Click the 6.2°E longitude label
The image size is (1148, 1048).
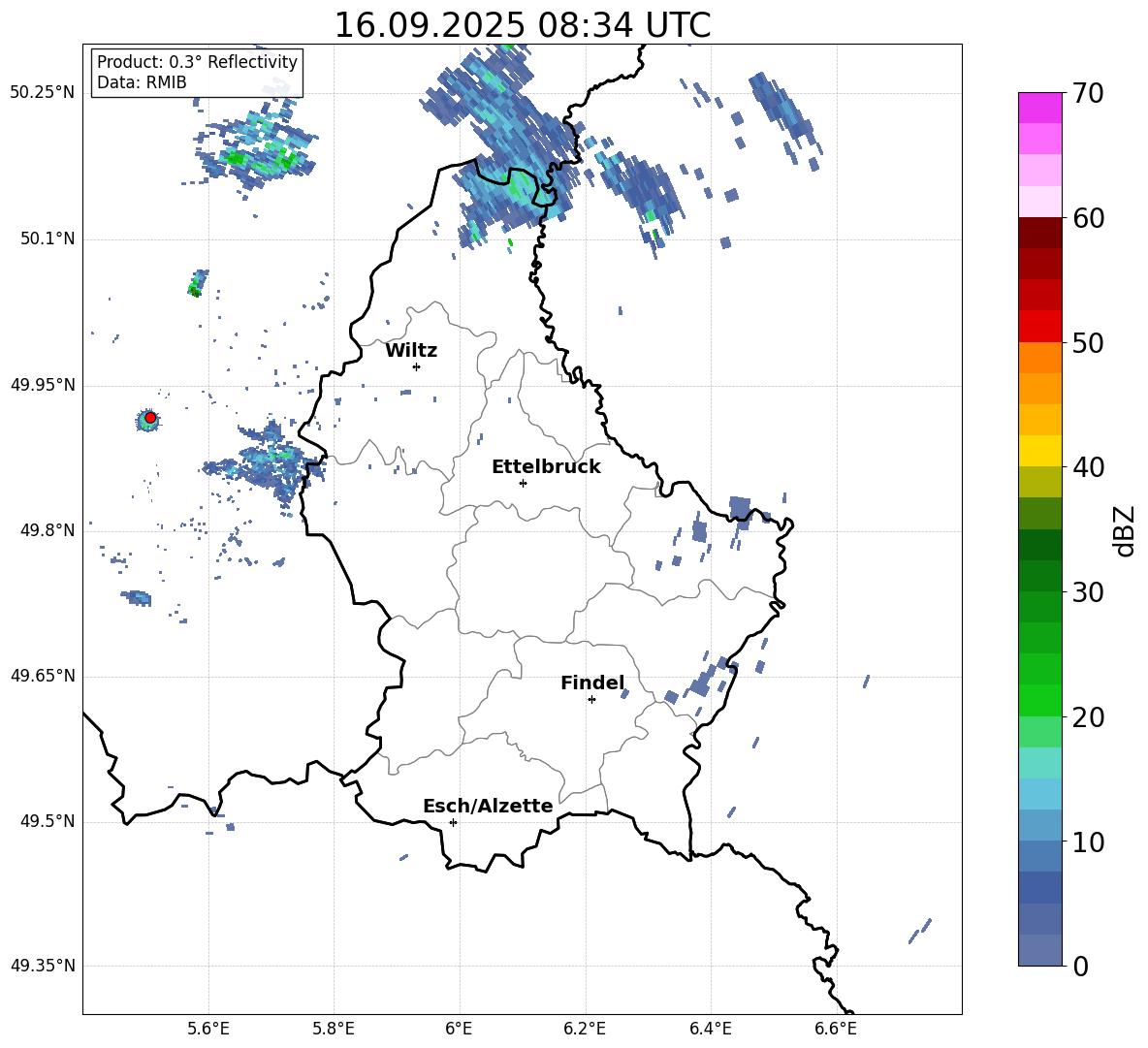point(585,1029)
